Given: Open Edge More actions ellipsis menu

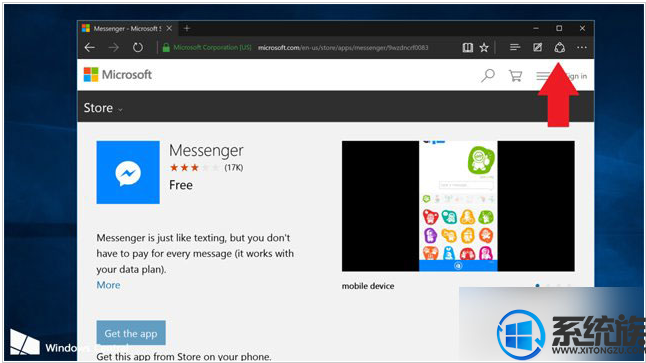Looking at the screenshot, I should 582,47.
